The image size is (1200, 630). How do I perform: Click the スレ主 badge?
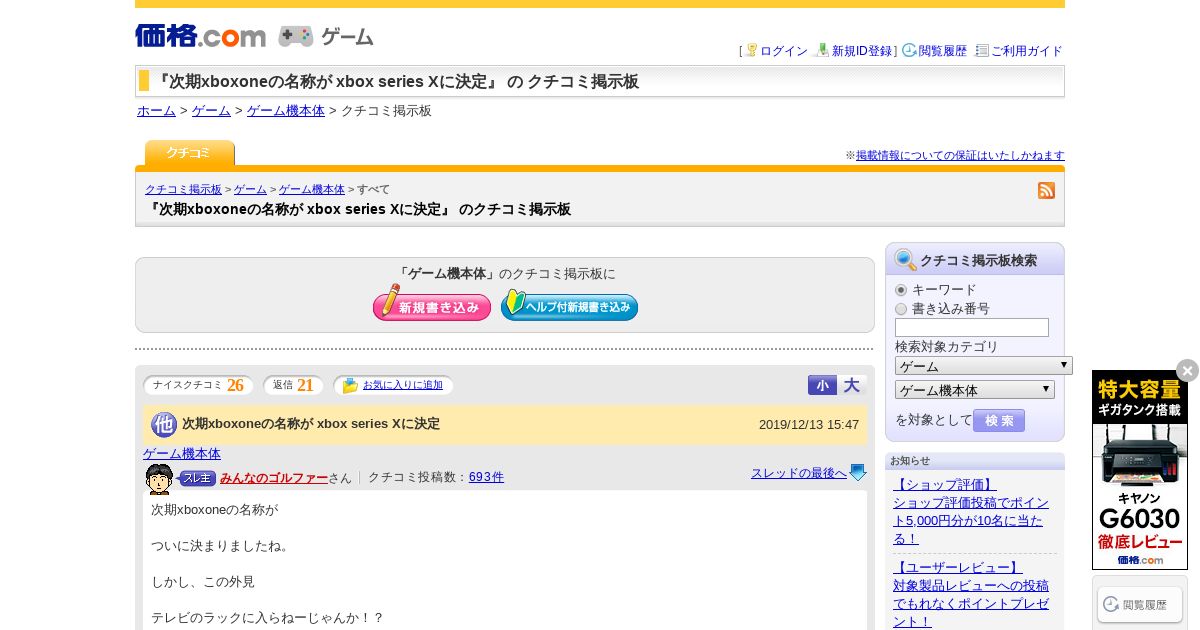[x=198, y=478]
